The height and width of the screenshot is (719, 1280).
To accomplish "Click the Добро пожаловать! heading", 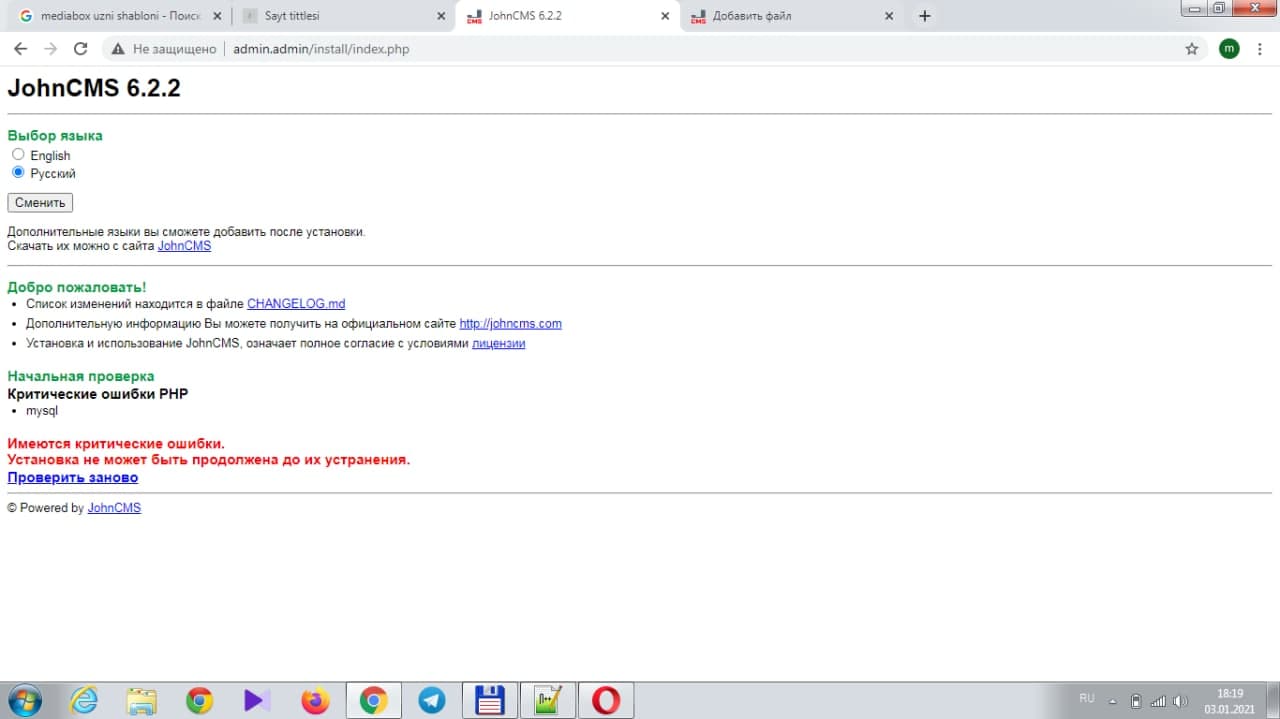I will (77, 287).
